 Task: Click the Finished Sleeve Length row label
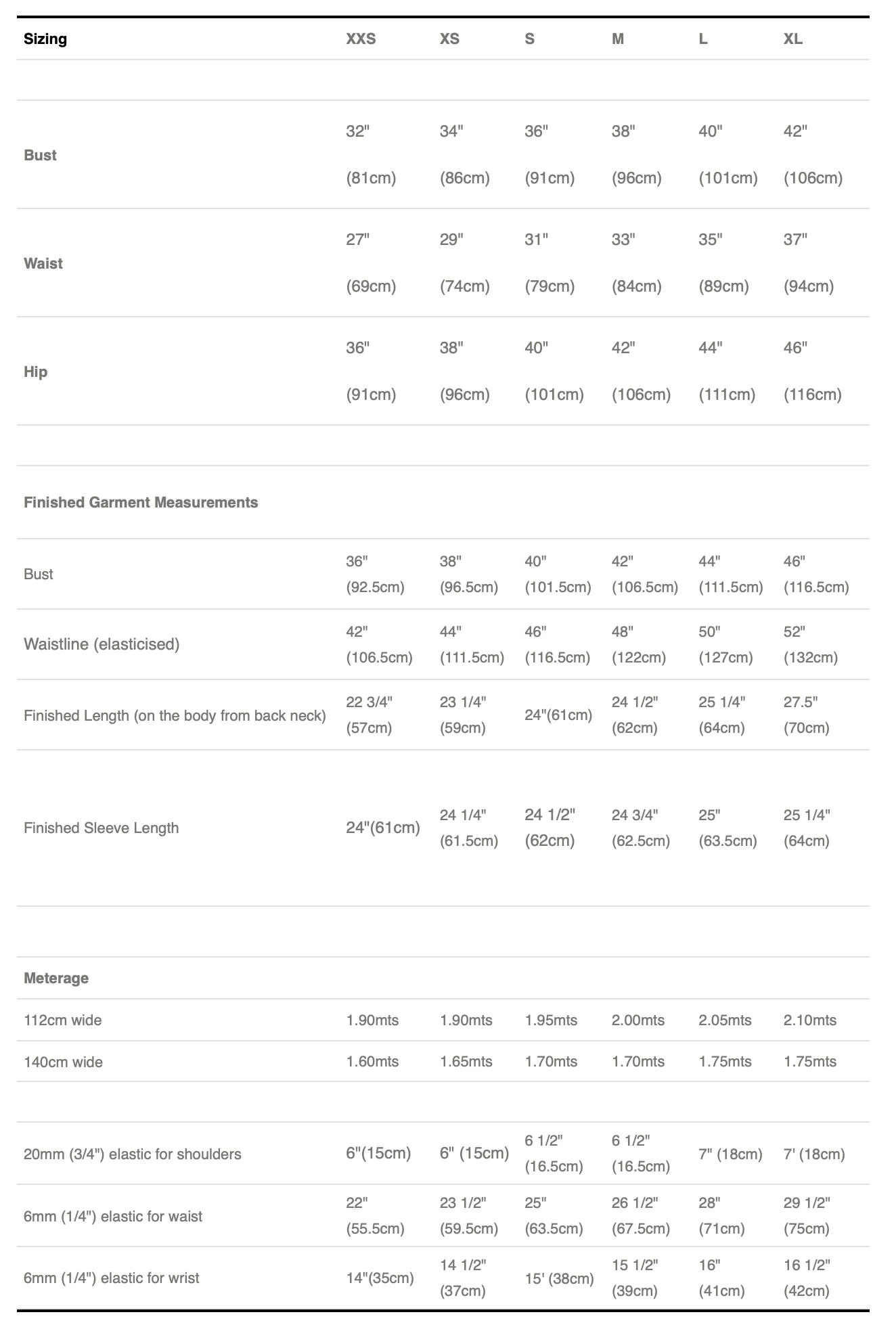102,828
